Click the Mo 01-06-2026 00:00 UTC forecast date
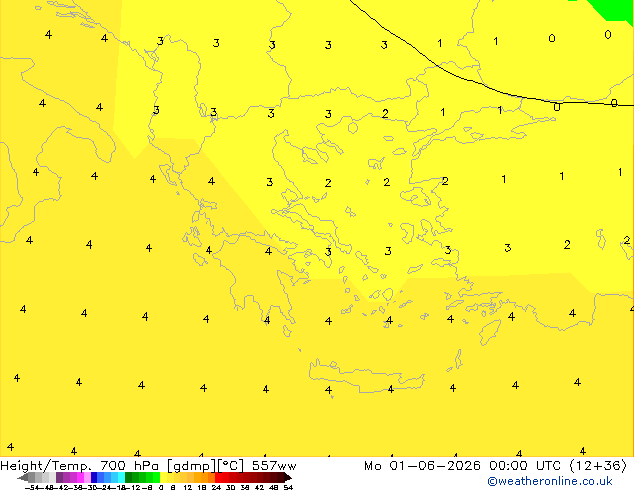634x490 pixels. pos(462,466)
